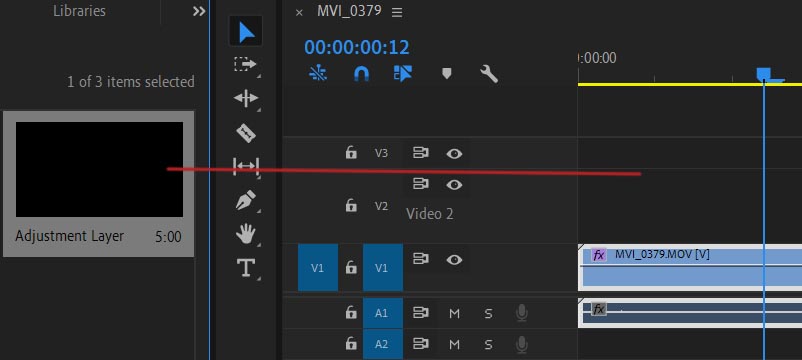
Task: Toggle lock on video track V1
Action: coord(351,267)
